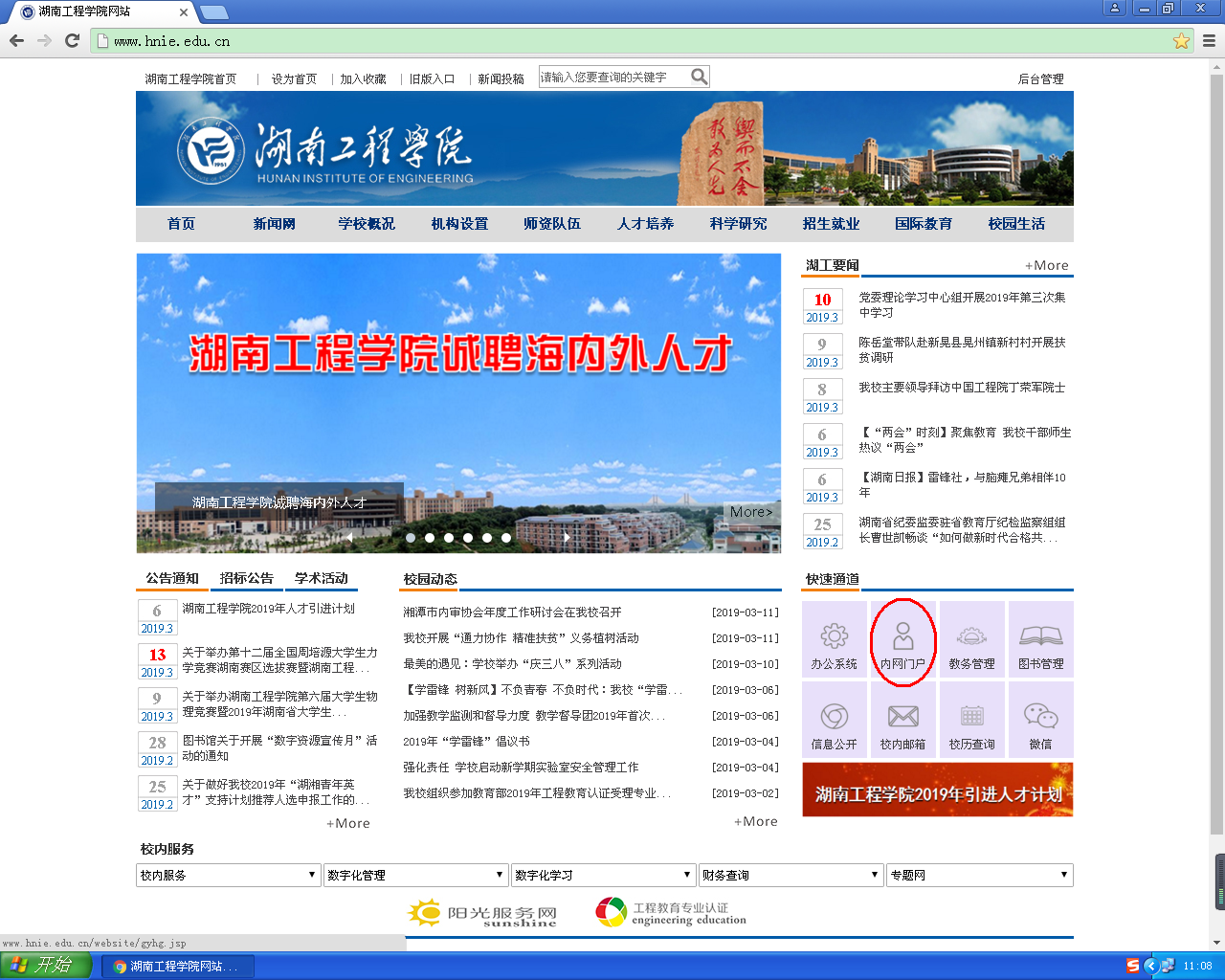Click the search magnifier icon
The height and width of the screenshot is (980, 1225).
tap(700, 77)
